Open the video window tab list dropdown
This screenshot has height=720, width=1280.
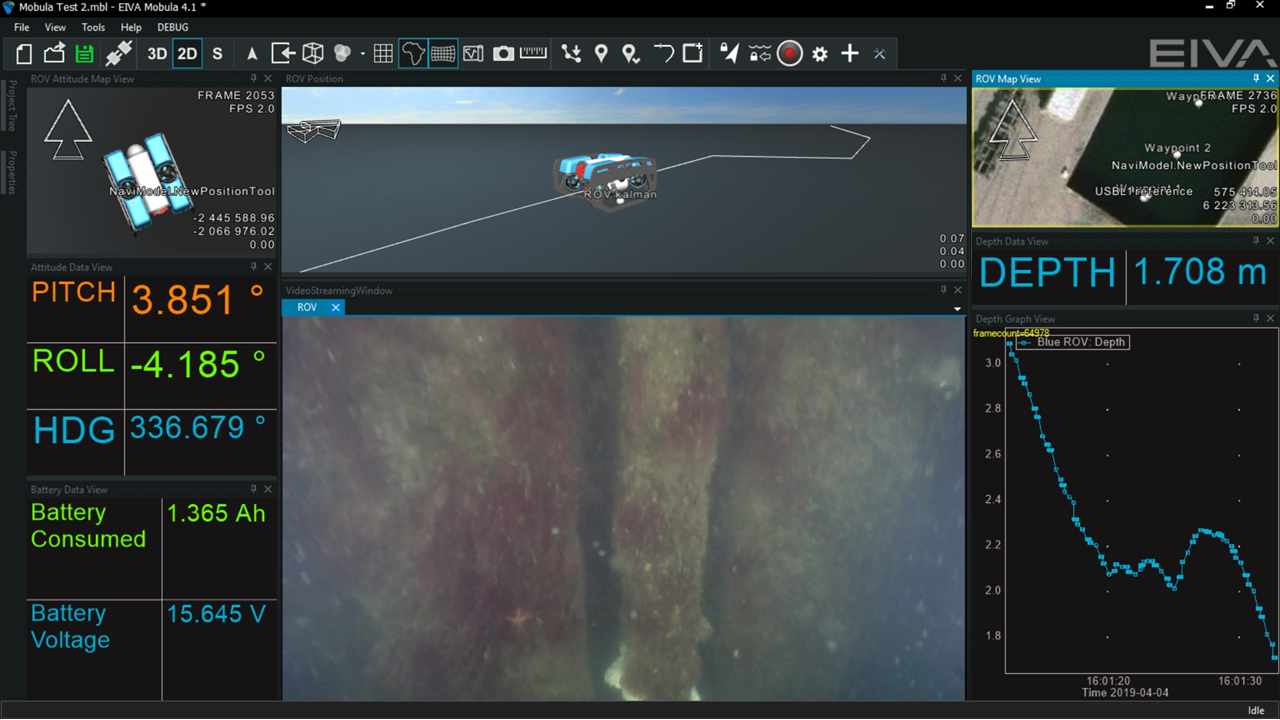point(957,309)
